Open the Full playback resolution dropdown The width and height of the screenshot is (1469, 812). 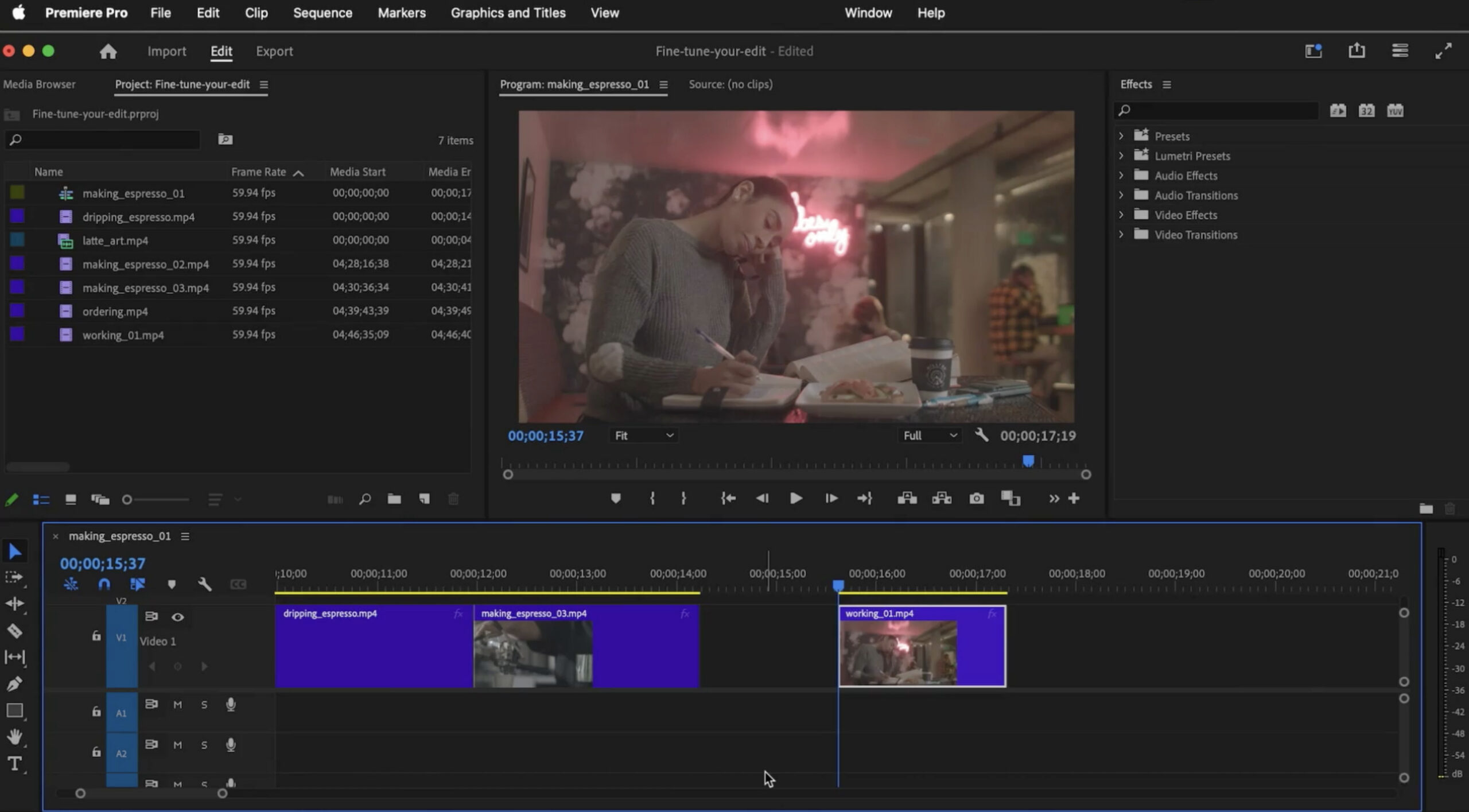930,436
